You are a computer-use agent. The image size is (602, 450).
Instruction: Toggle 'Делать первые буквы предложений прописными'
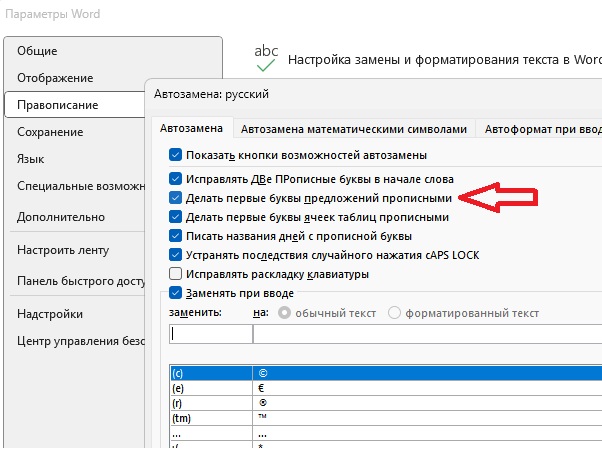(x=175, y=198)
